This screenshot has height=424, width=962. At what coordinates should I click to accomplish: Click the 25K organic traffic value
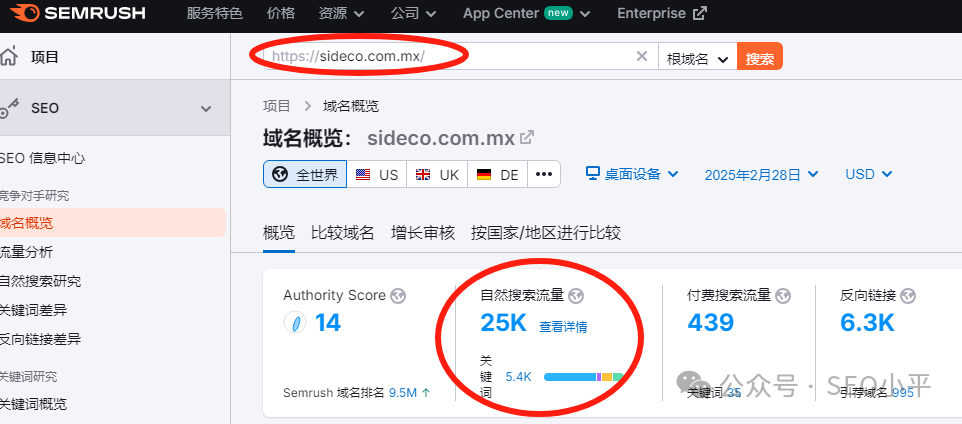point(503,322)
